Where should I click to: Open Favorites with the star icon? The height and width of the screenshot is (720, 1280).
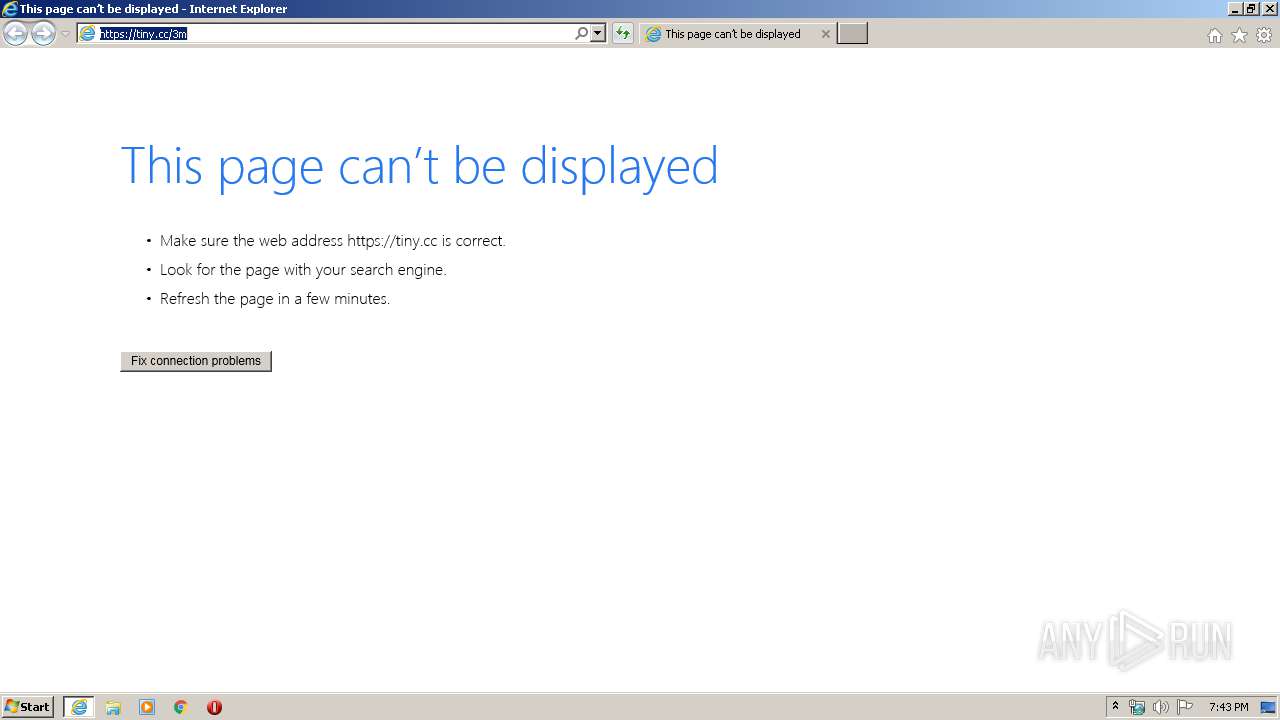[1239, 35]
